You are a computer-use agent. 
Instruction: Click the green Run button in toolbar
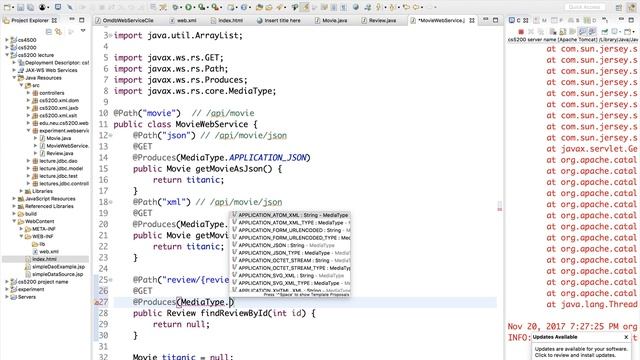188,7
